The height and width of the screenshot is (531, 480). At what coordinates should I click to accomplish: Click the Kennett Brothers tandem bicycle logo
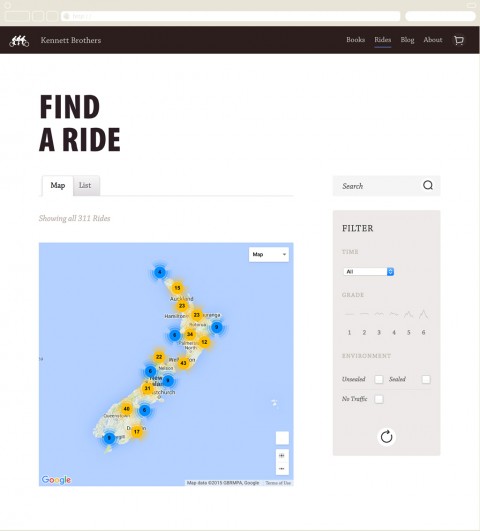(x=19, y=41)
